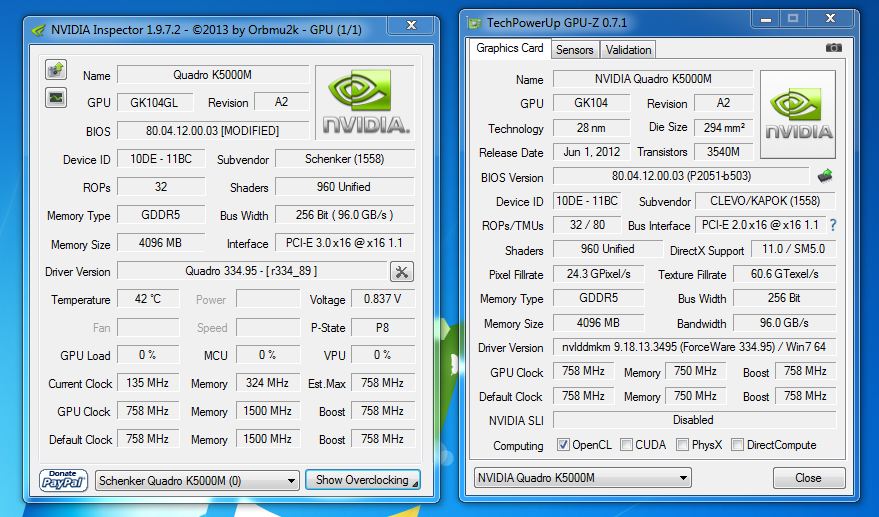Open the sensor monitoring icon in NVIDIA Inspector
This screenshot has height=517, width=879.
pos(55,98)
